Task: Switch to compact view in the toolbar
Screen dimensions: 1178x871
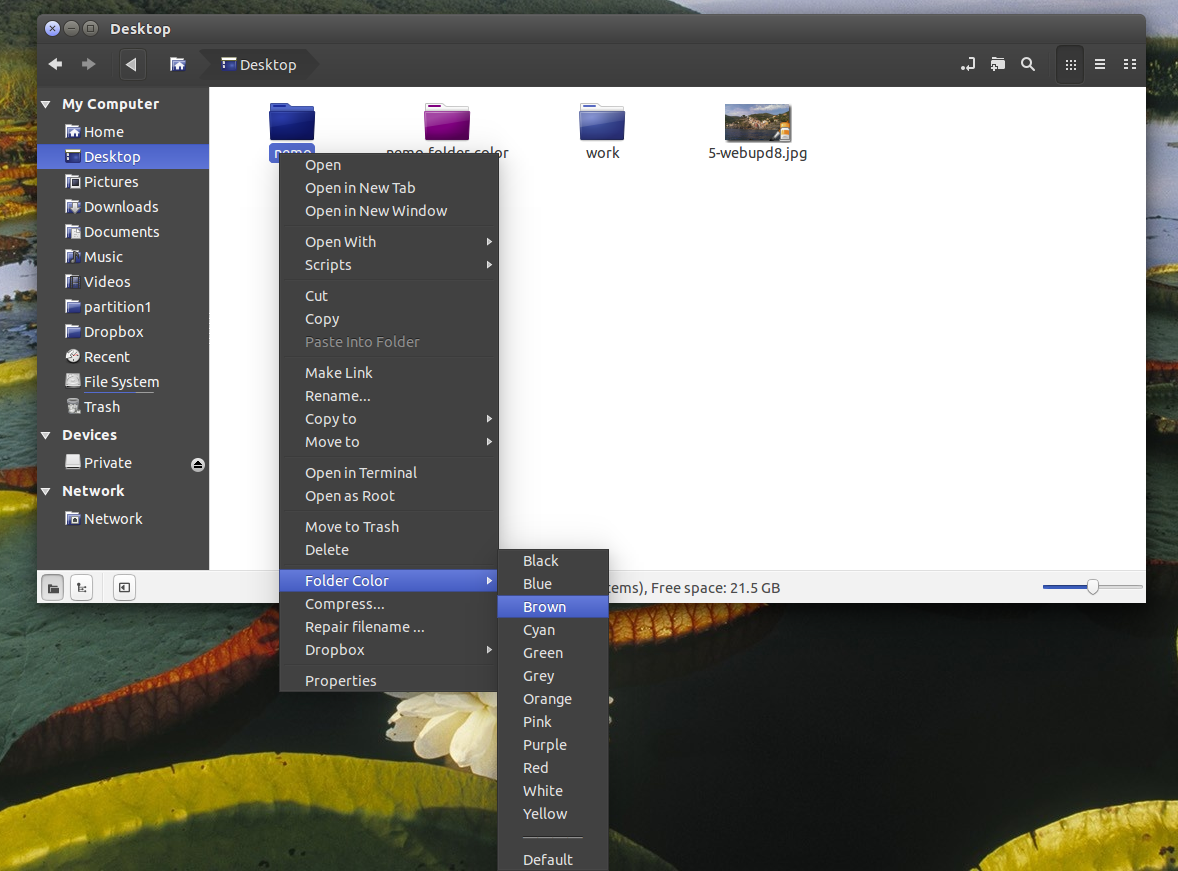Action: pos(1130,64)
